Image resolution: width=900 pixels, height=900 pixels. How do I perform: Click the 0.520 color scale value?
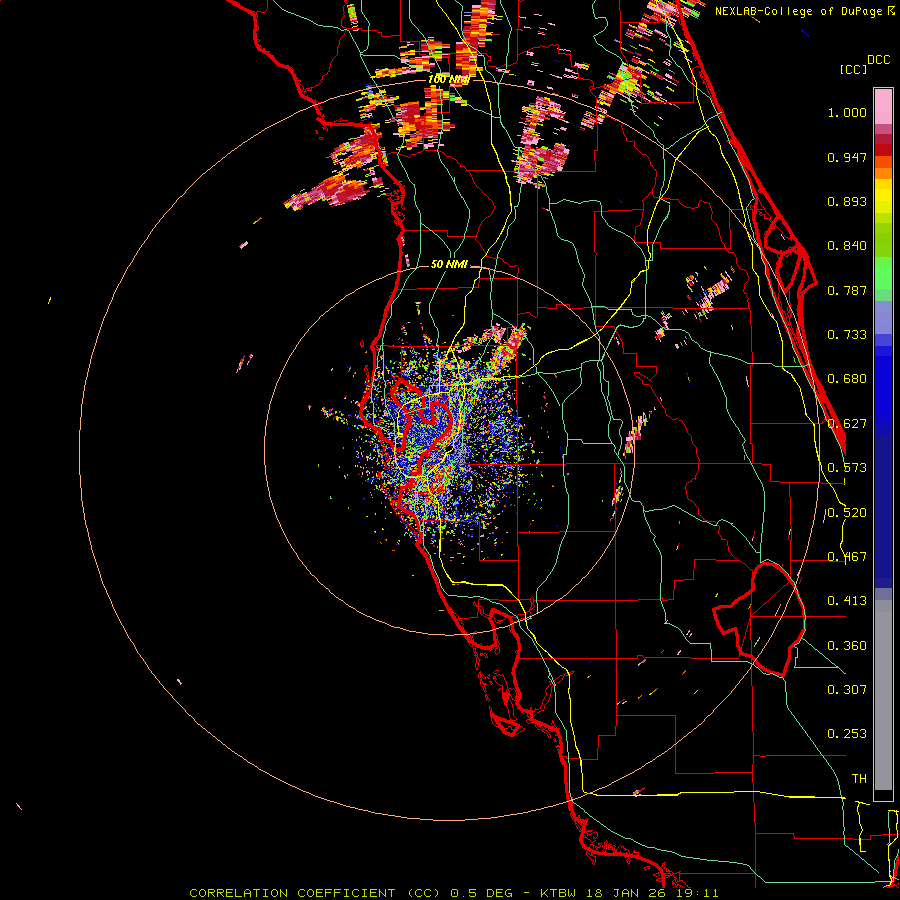tap(847, 513)
